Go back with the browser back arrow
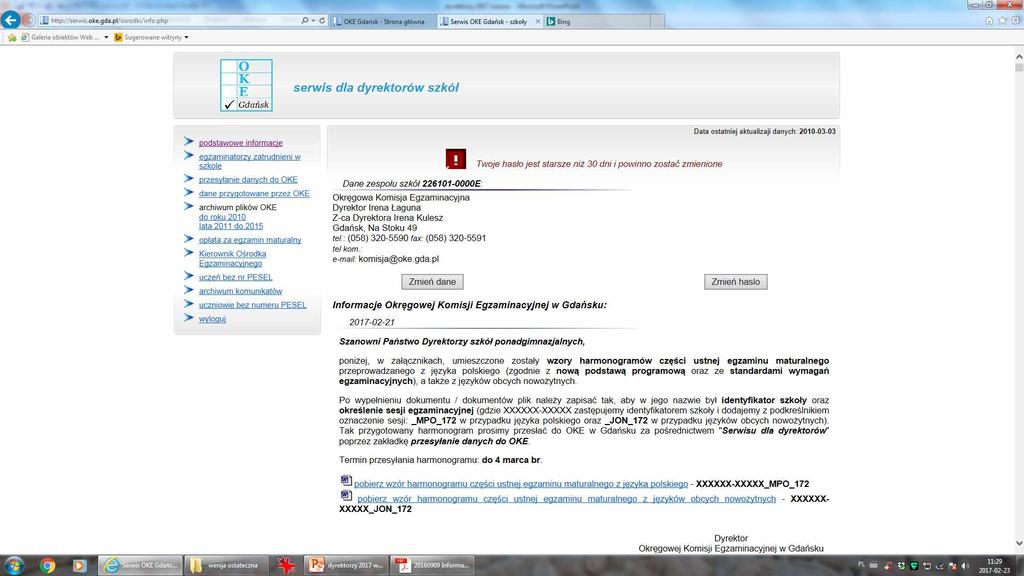This screenshot has height=576, width=1024. point(10,20)
